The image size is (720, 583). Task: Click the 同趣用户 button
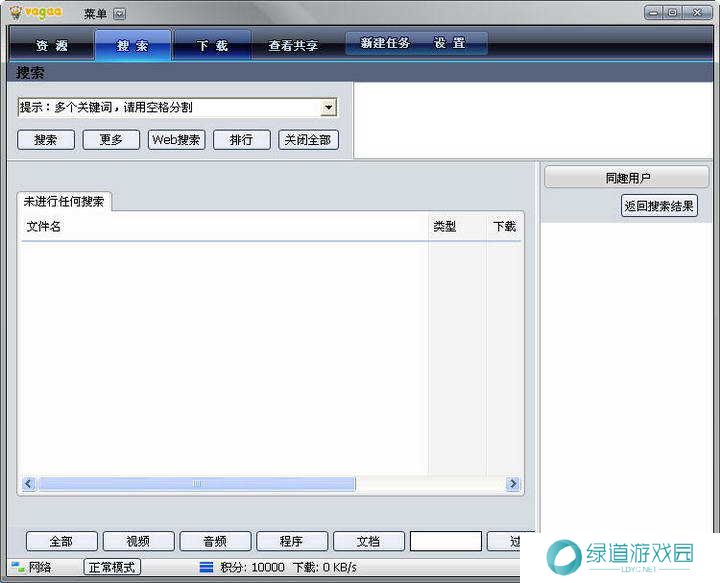[627, 178]
